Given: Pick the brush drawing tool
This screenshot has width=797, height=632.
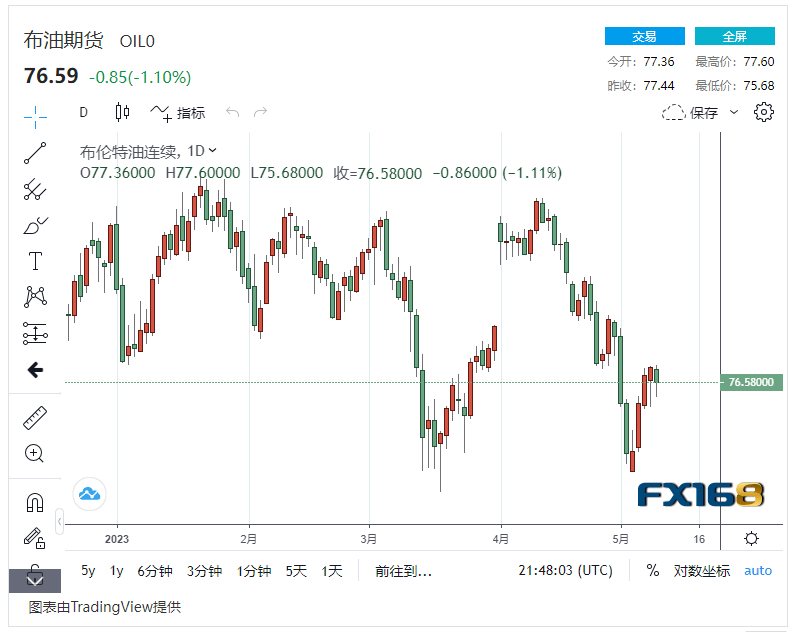Looking at the screenshot, I should (x=35, y=225).
